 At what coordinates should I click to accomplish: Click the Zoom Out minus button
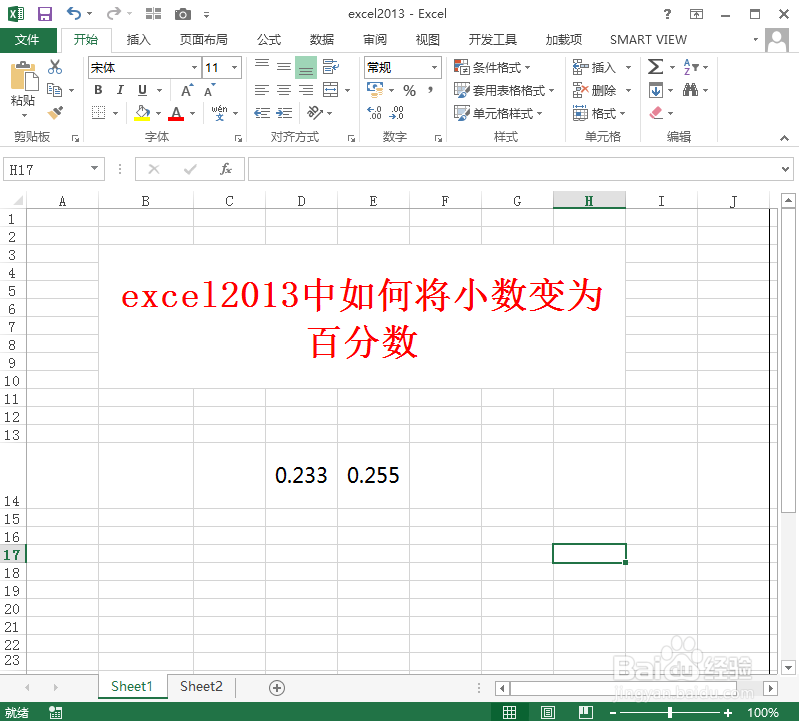pyautogui.click(x=613, y=712)
